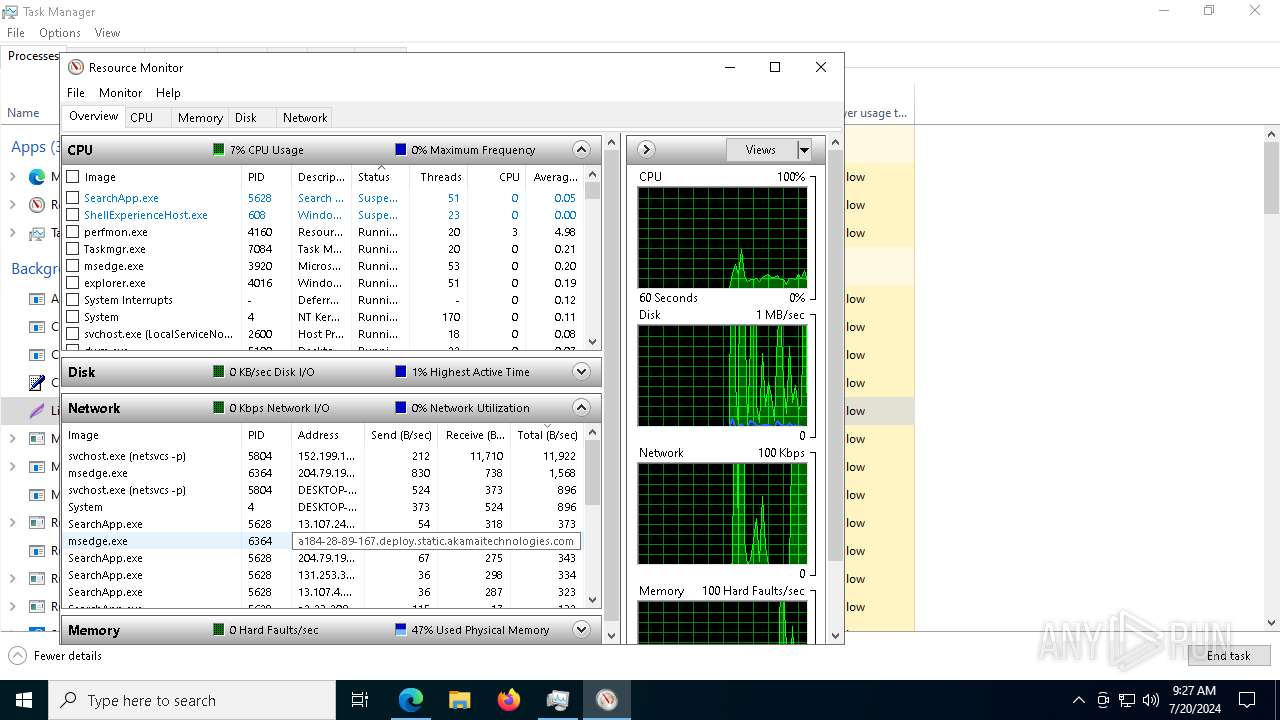Open Resource Monitor Help menu

click(168, 93)
